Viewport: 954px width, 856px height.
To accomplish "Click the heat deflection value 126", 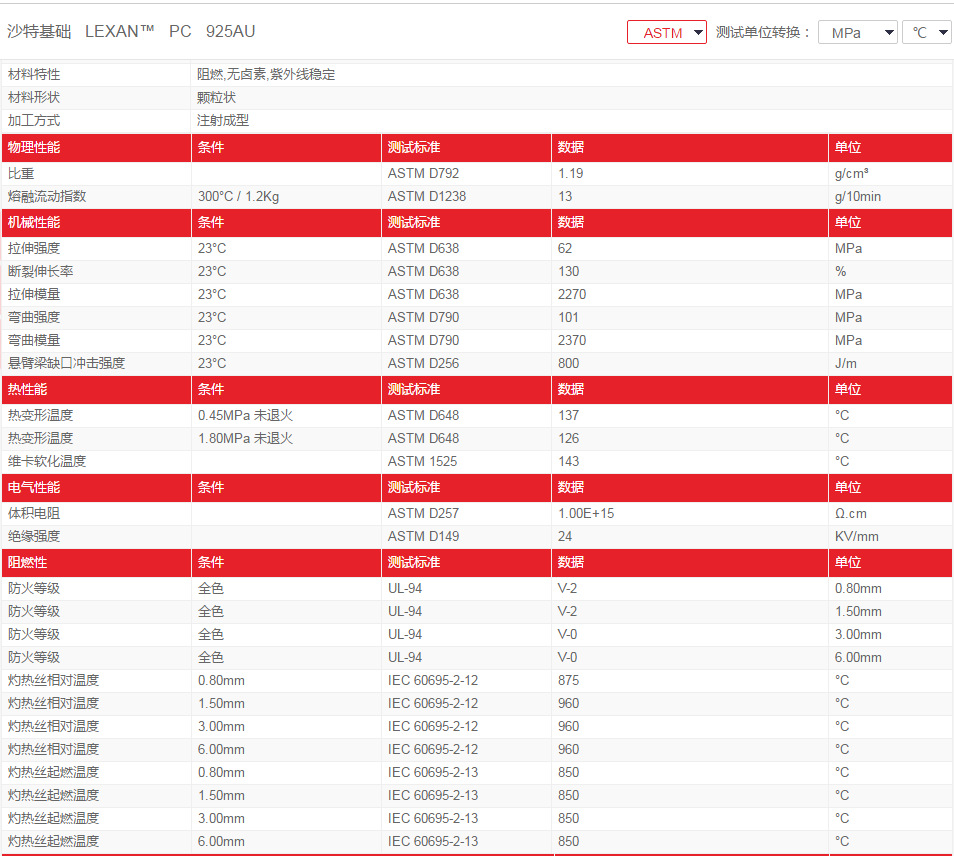I will pos(569,439).
